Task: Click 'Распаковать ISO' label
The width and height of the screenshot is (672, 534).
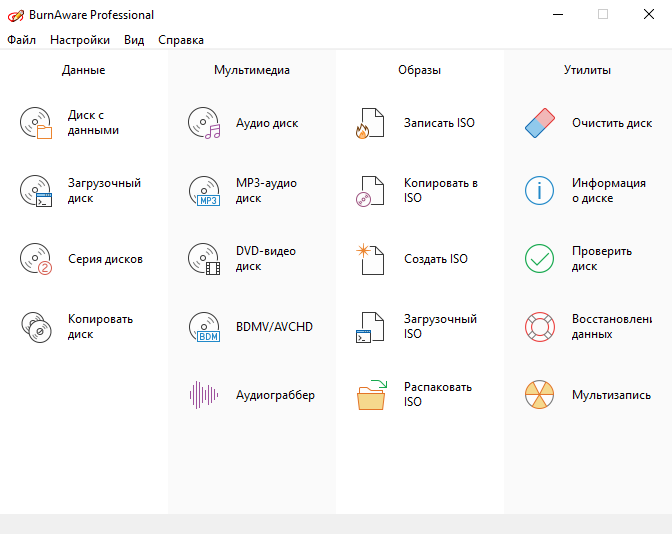Action: [438, 394]
